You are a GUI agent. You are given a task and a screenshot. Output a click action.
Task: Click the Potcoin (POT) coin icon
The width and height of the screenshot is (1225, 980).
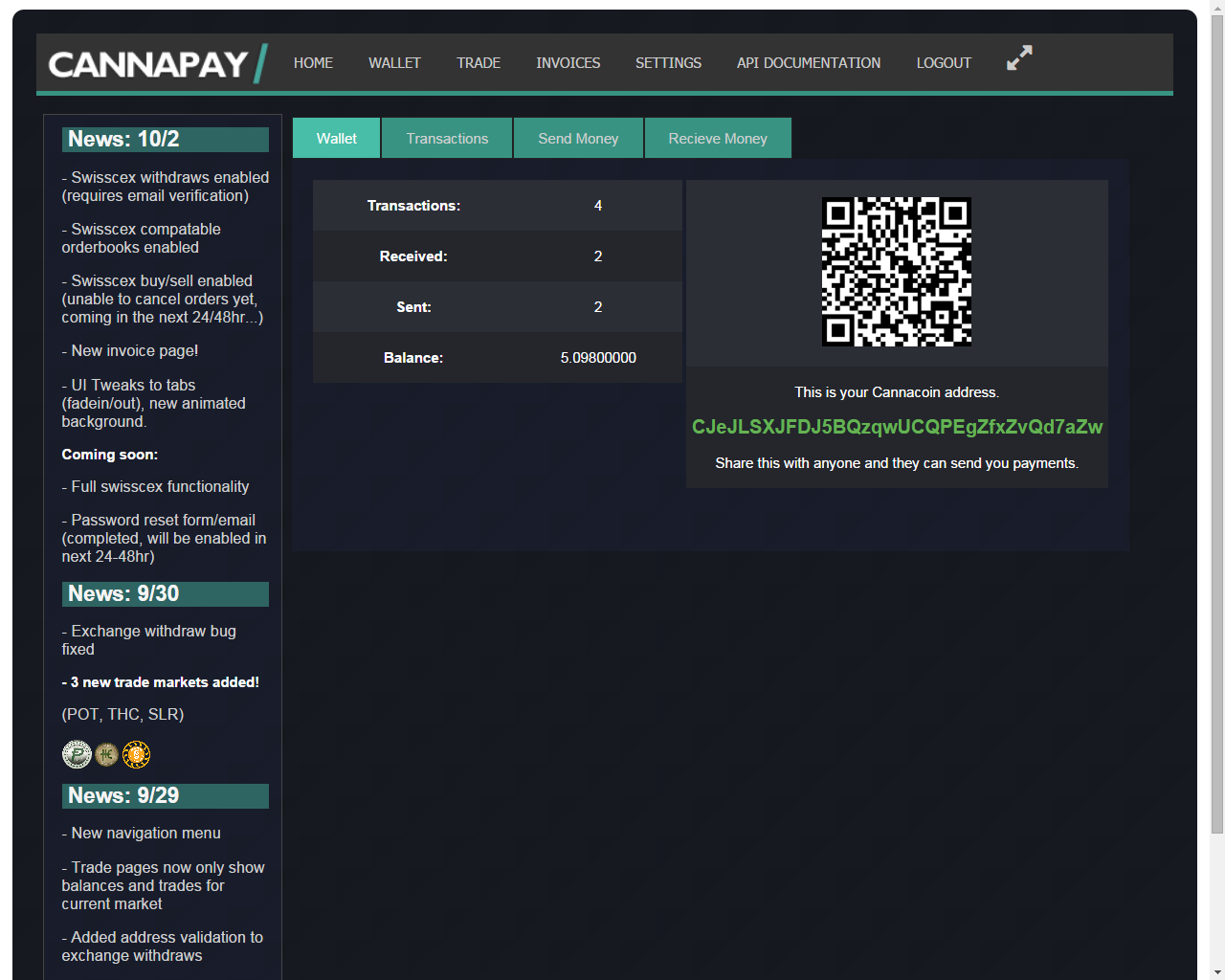pos(77,754)
